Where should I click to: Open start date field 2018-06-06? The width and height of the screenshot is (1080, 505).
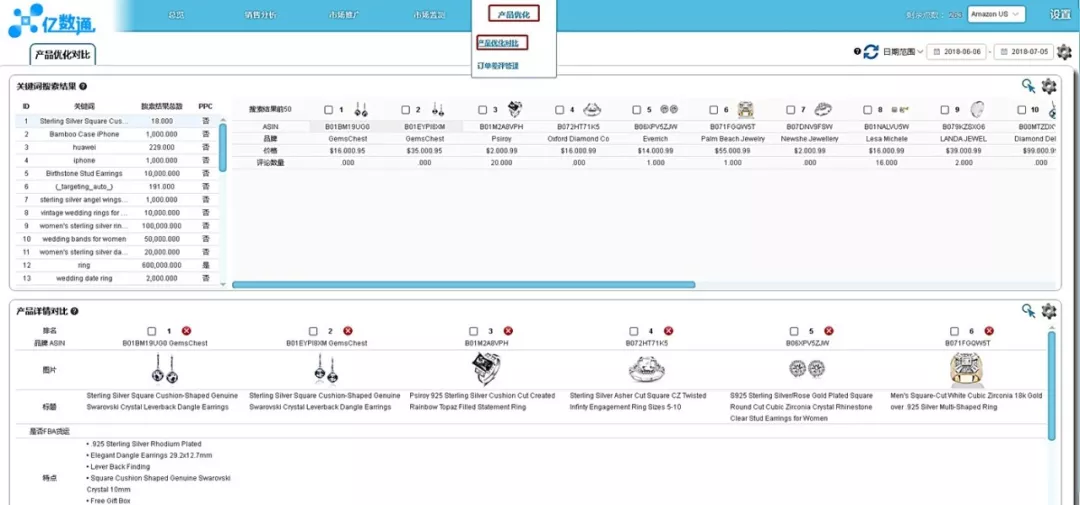(958, 52)
